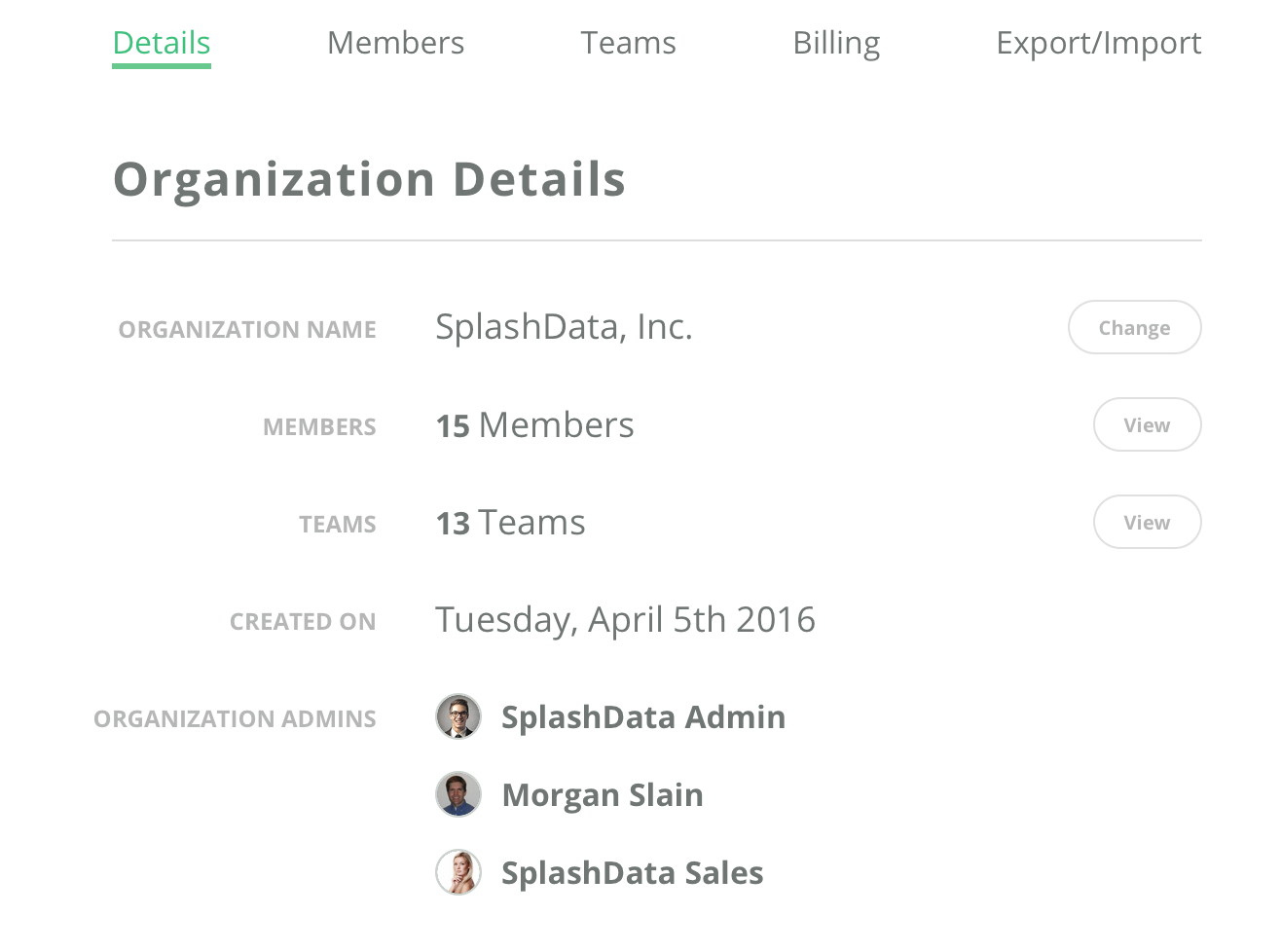Screen dimensions: 1281x952
Task: Switch to the Members tab
Action: (395, 43)
